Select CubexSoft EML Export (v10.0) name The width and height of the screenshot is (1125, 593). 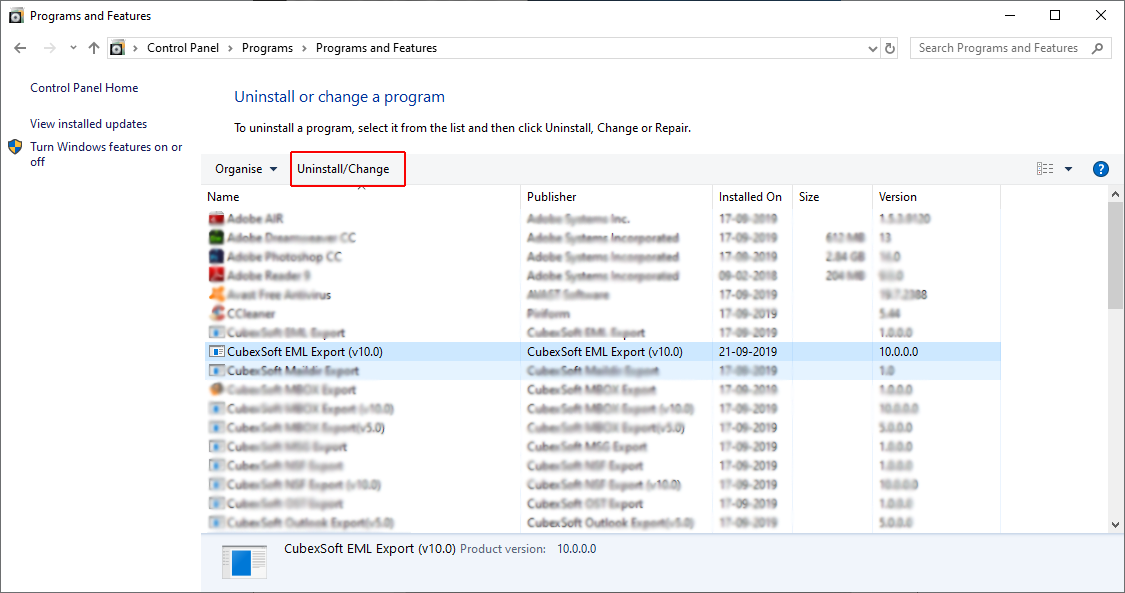tap(305, 351)
